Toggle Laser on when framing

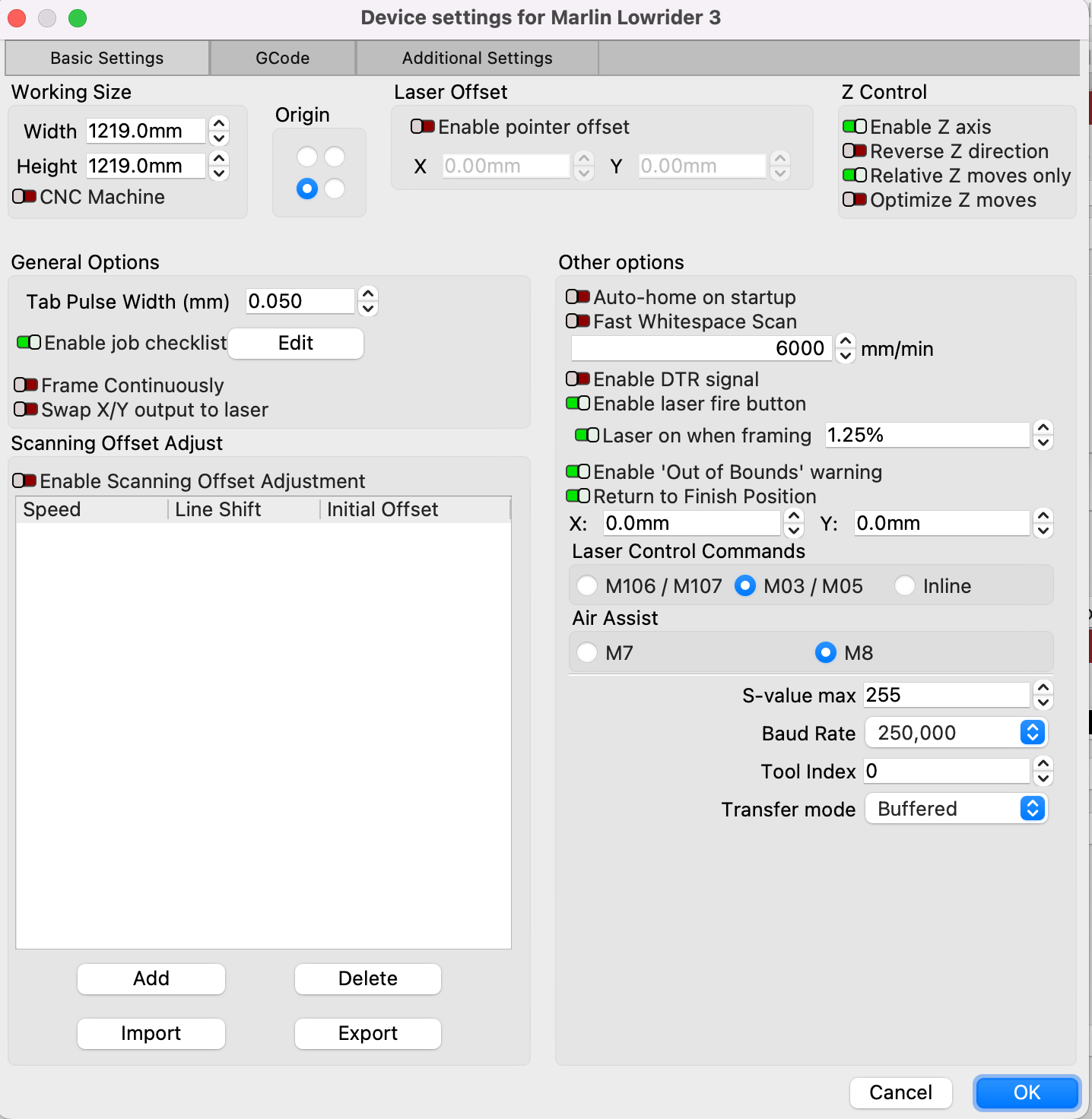tap(587, 436)
